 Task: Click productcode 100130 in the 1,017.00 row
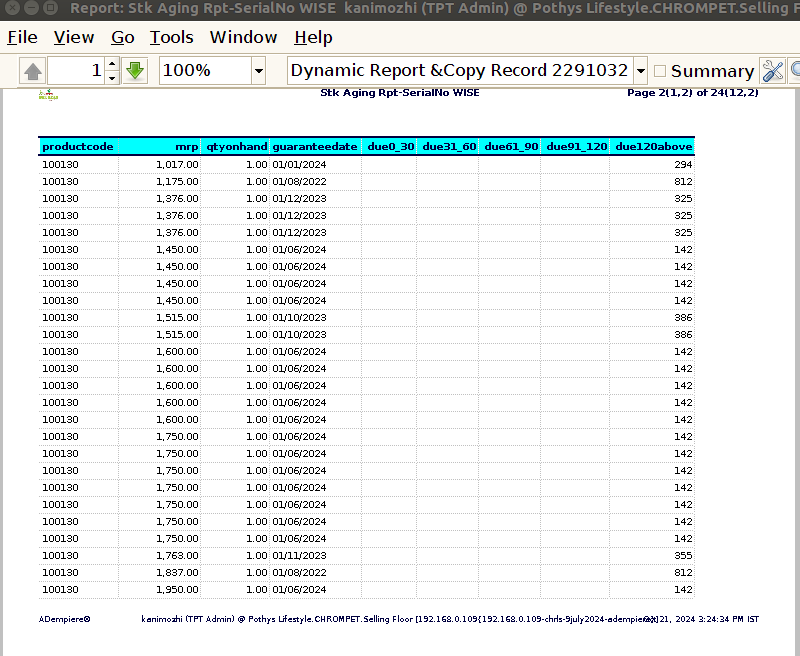pos(60,165)
